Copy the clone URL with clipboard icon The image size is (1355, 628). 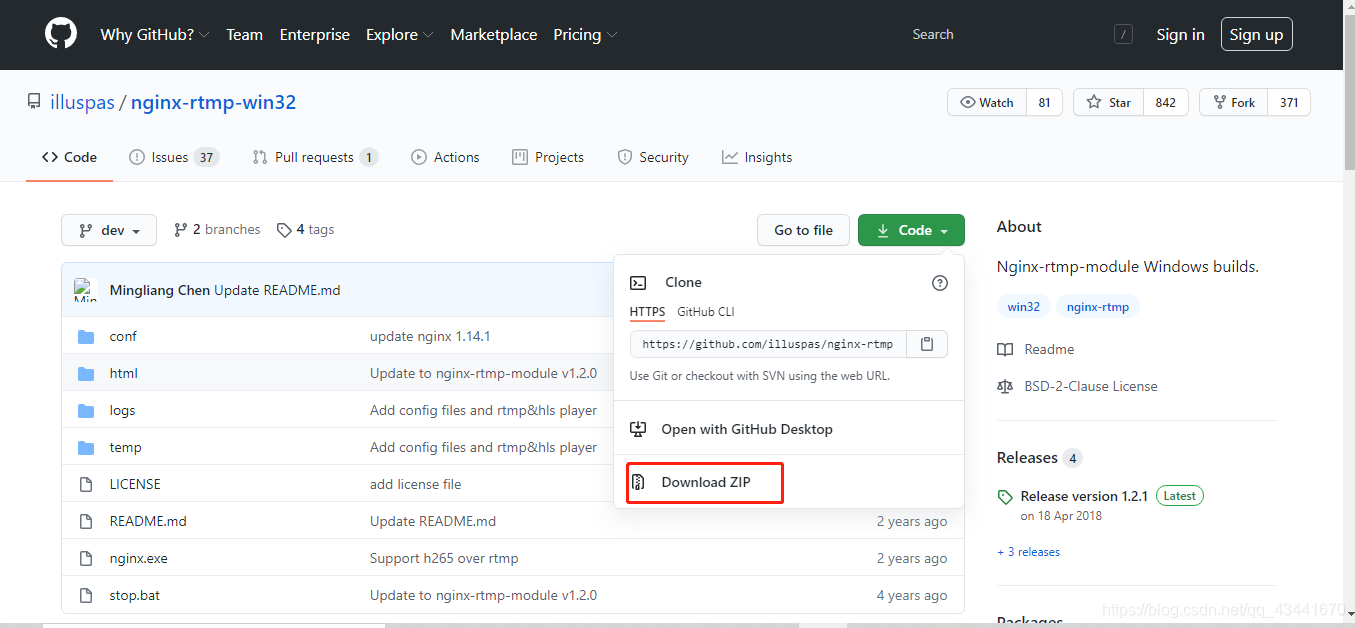pyautogui.click(x=927, y=344)
